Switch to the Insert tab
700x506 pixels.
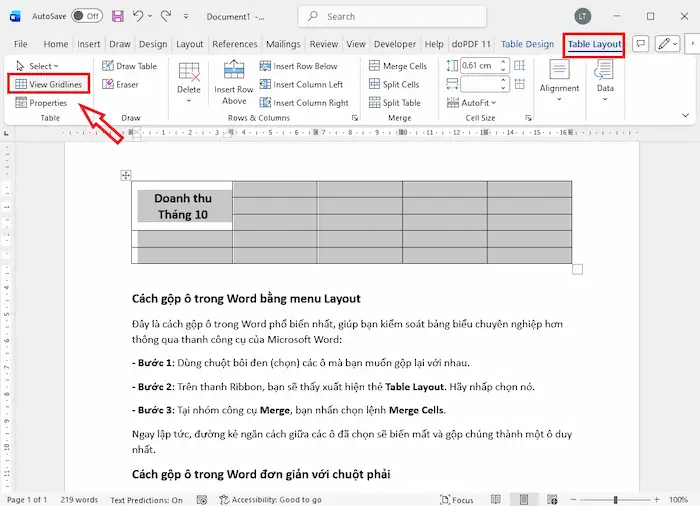88,44
